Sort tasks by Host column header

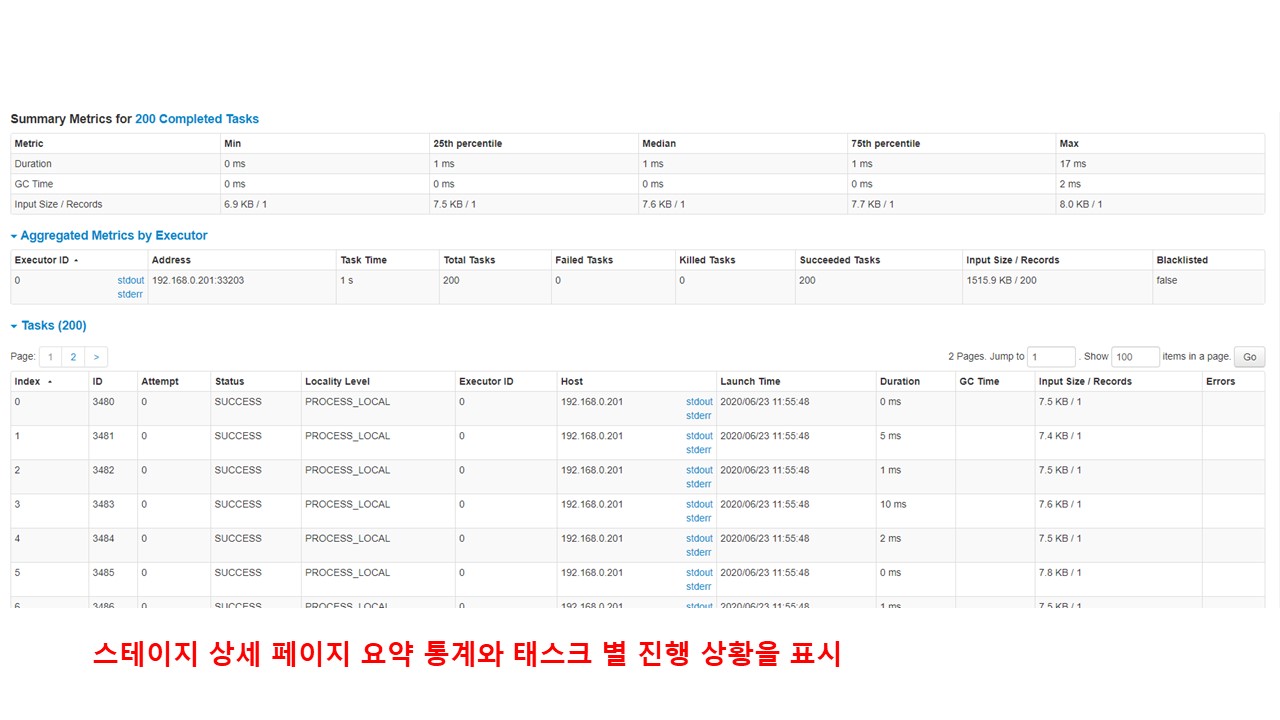pos(637,382)
